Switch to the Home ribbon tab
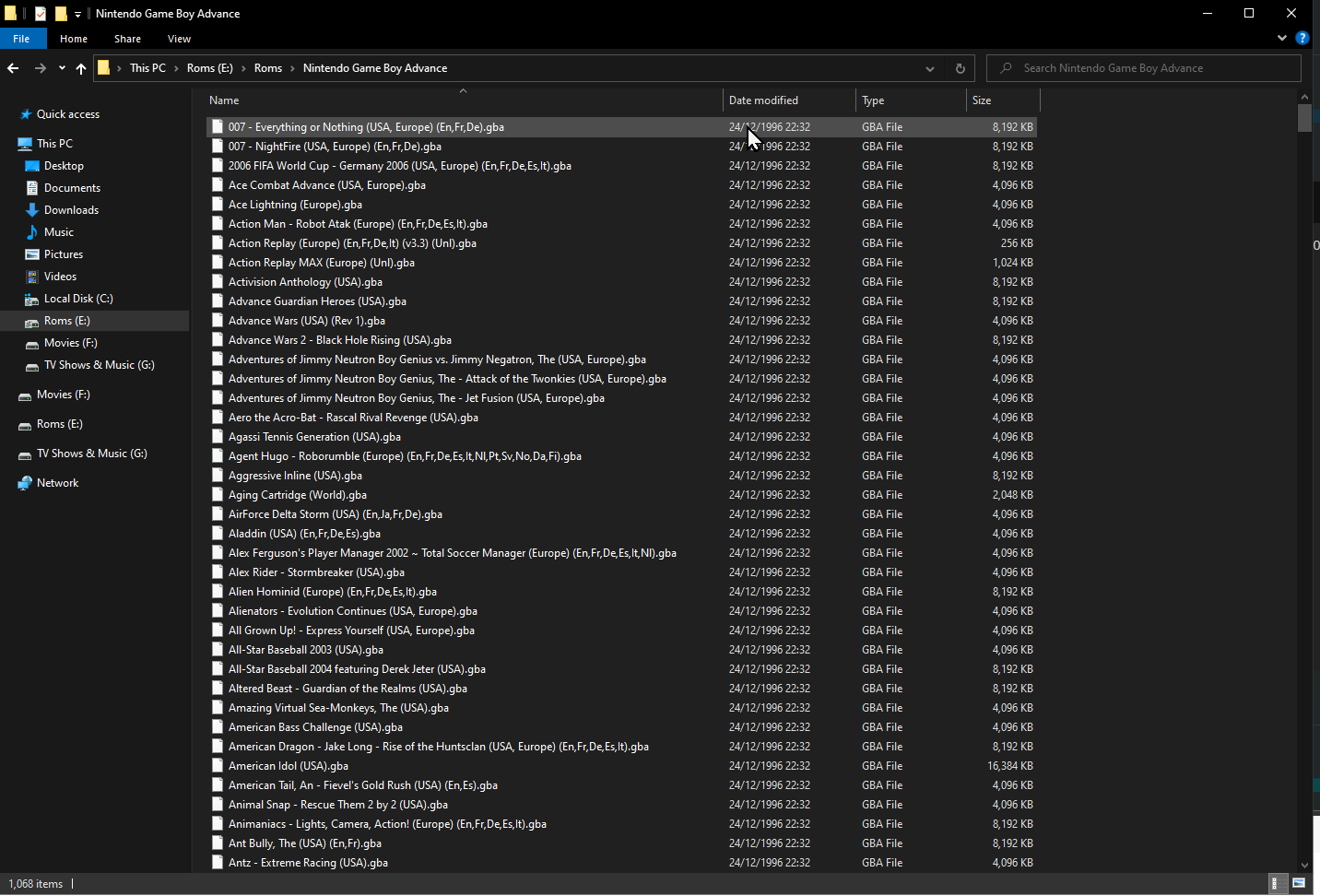Viewport: 1320px width, 896px height. click(x=74, y=39)
